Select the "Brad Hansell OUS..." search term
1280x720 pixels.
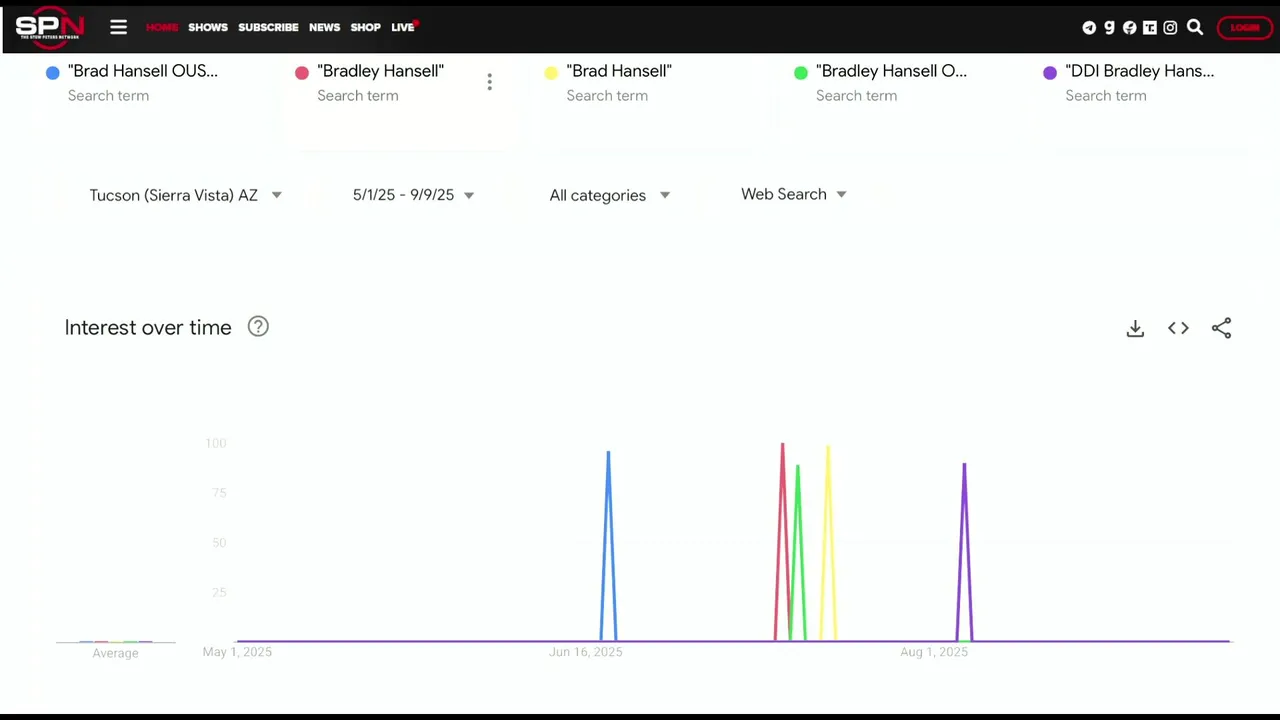click(142, 71)
